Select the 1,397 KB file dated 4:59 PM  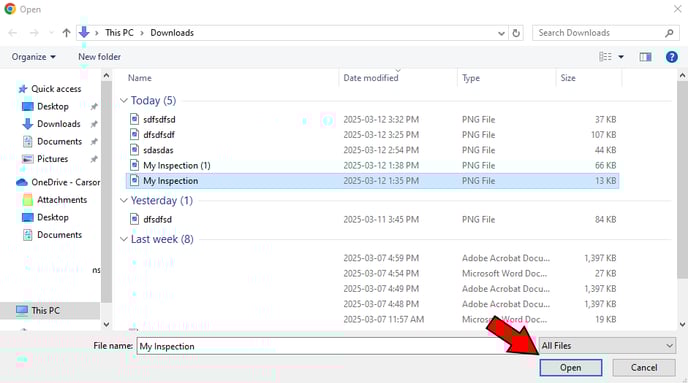[x=372, y=258]
